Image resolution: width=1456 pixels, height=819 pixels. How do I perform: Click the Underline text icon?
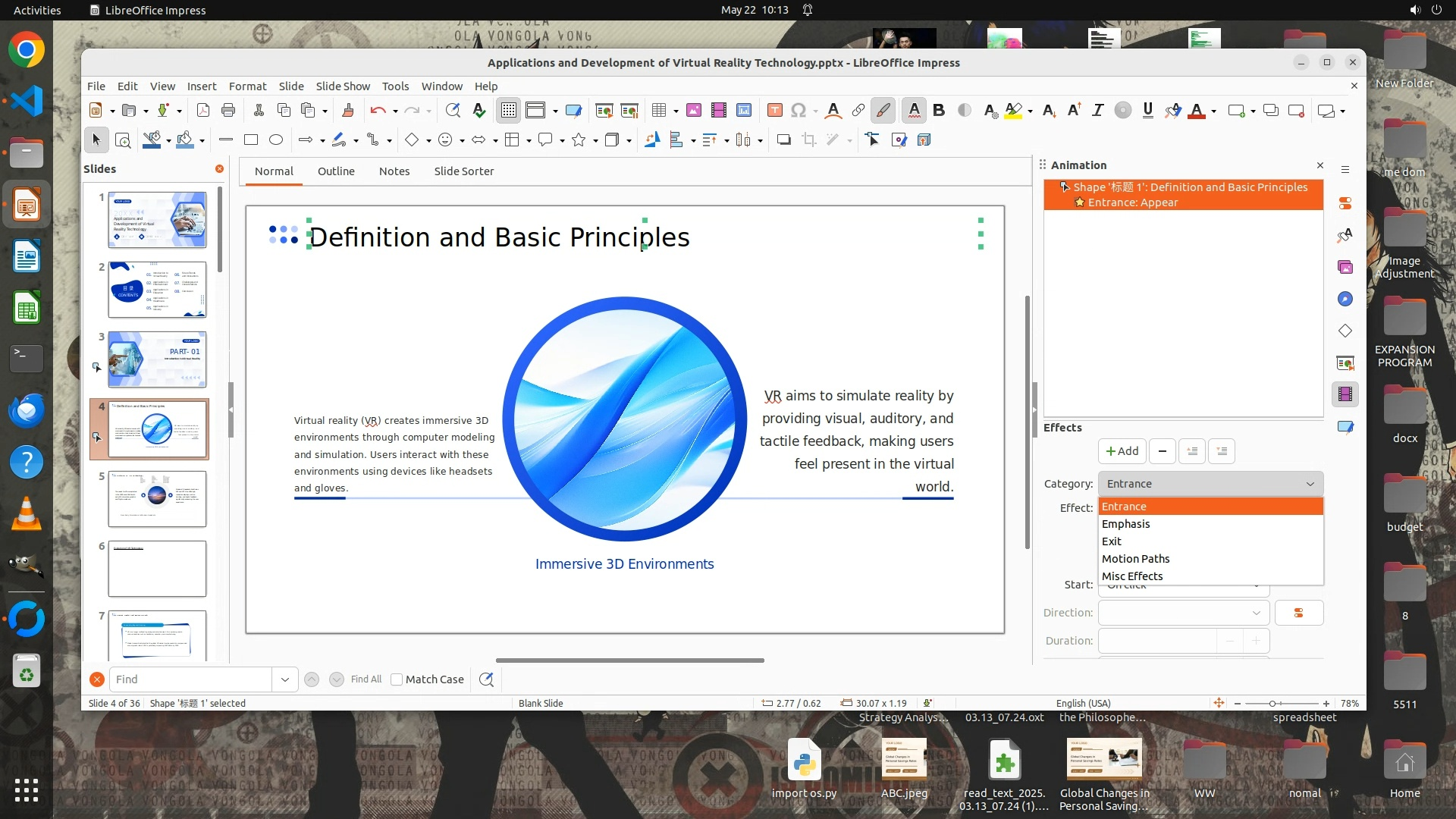1147,111
